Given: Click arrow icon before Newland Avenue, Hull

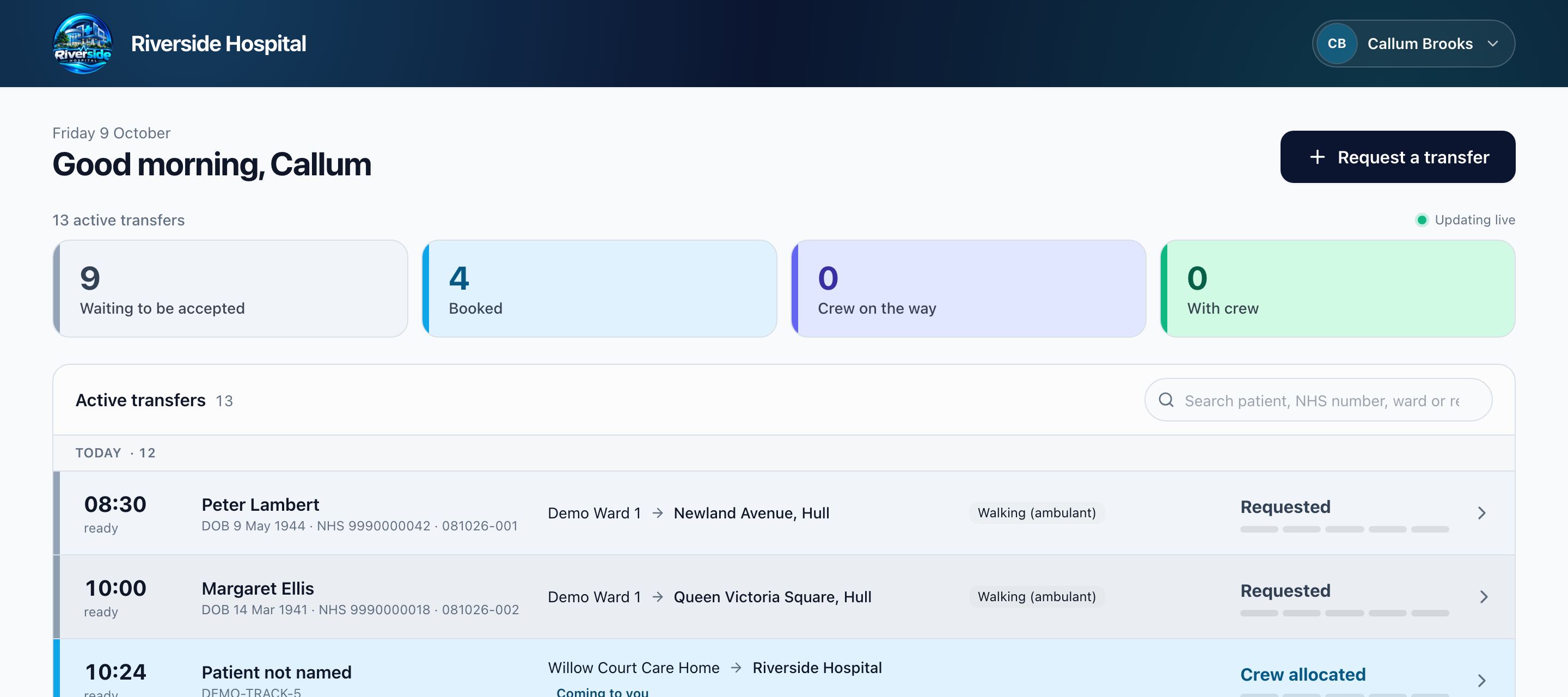Looking at the screenshot, I should click(657, 513).
